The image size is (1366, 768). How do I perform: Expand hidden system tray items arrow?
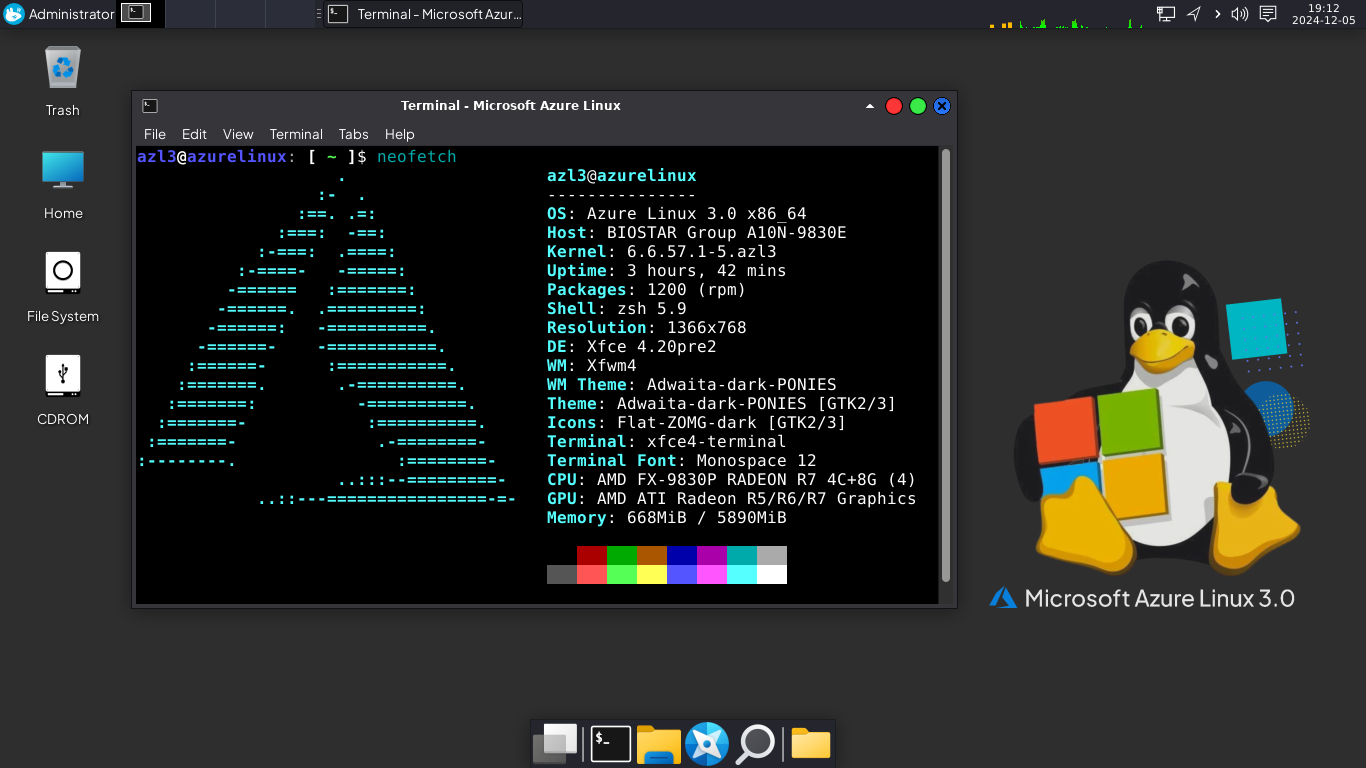pyautogui.click(x=1217, y=14)
